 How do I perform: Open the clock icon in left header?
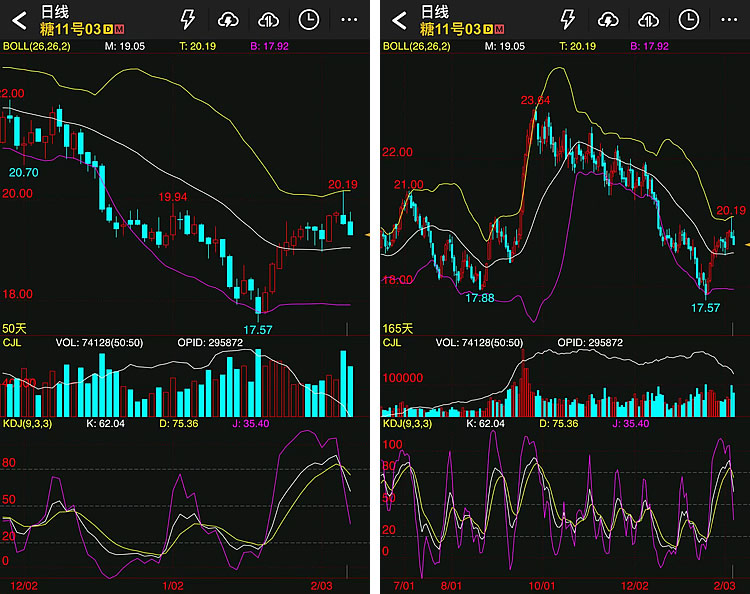click(x=309, y=20)
